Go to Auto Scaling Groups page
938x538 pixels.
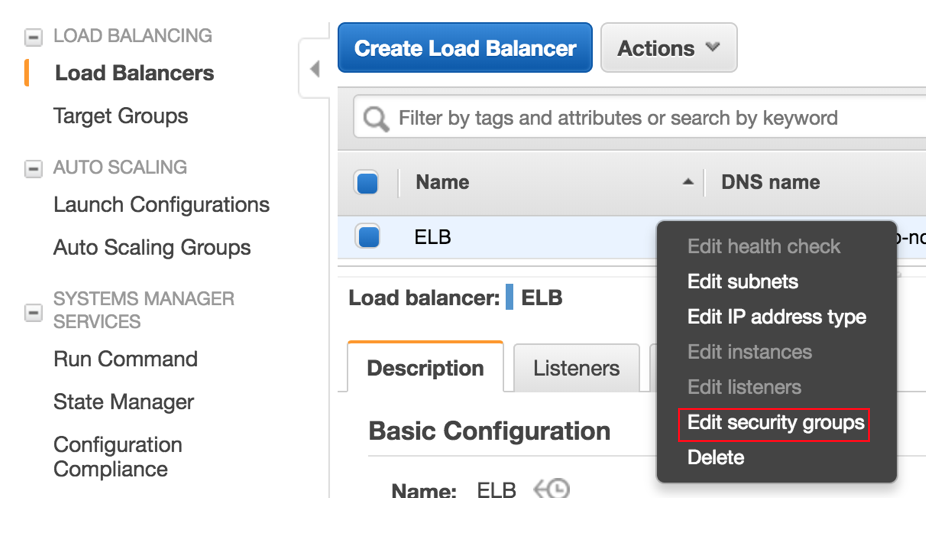(152, 247)
